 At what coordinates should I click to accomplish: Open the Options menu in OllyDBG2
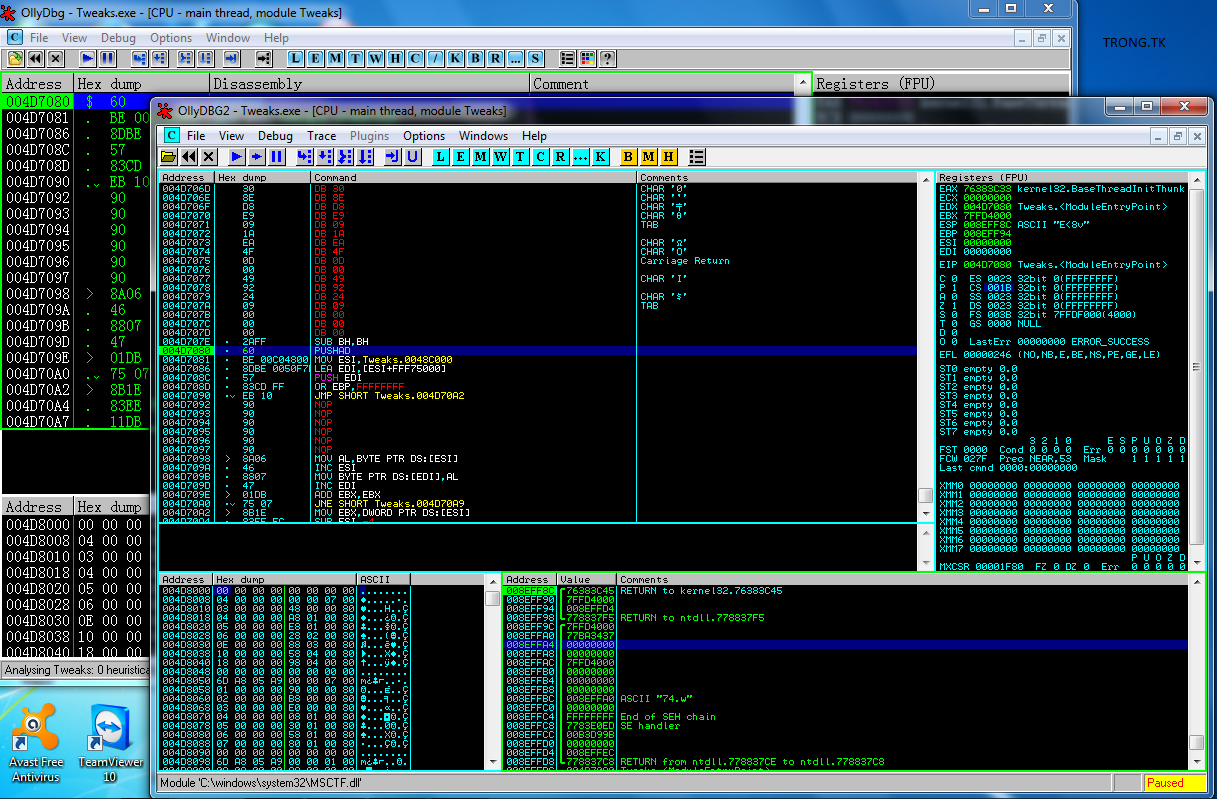424,136
